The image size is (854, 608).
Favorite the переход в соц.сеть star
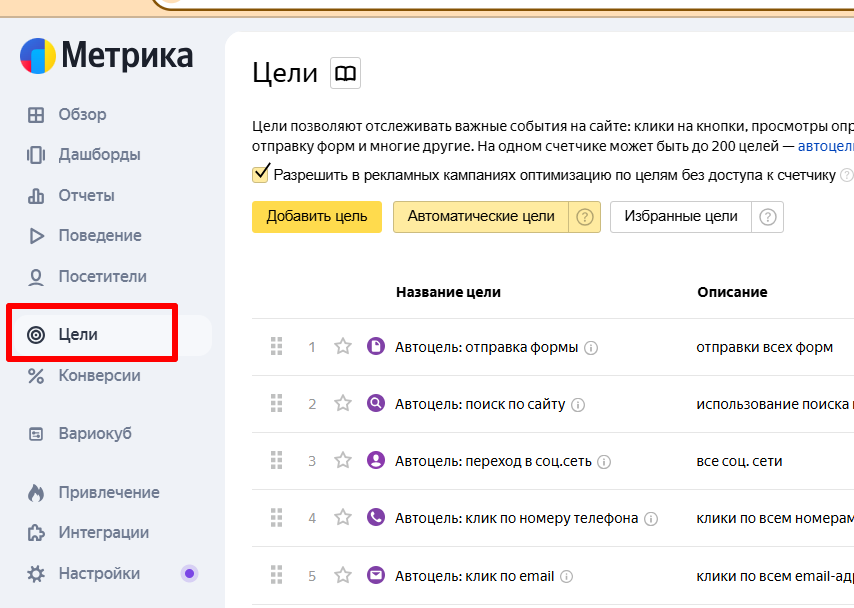(343, 460)
